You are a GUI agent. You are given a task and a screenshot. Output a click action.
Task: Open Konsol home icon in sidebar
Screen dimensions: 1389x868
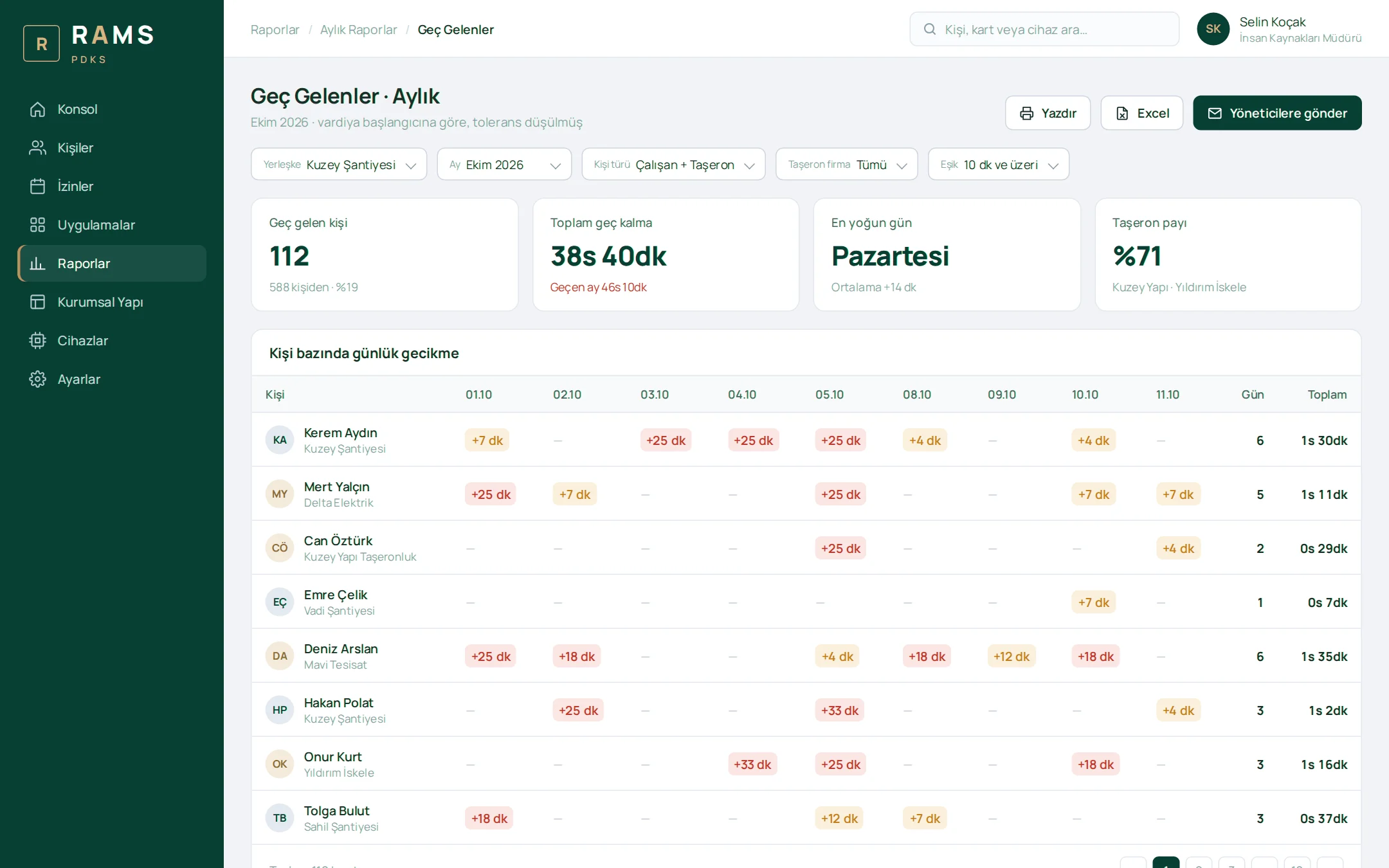[x=37, y=109]
